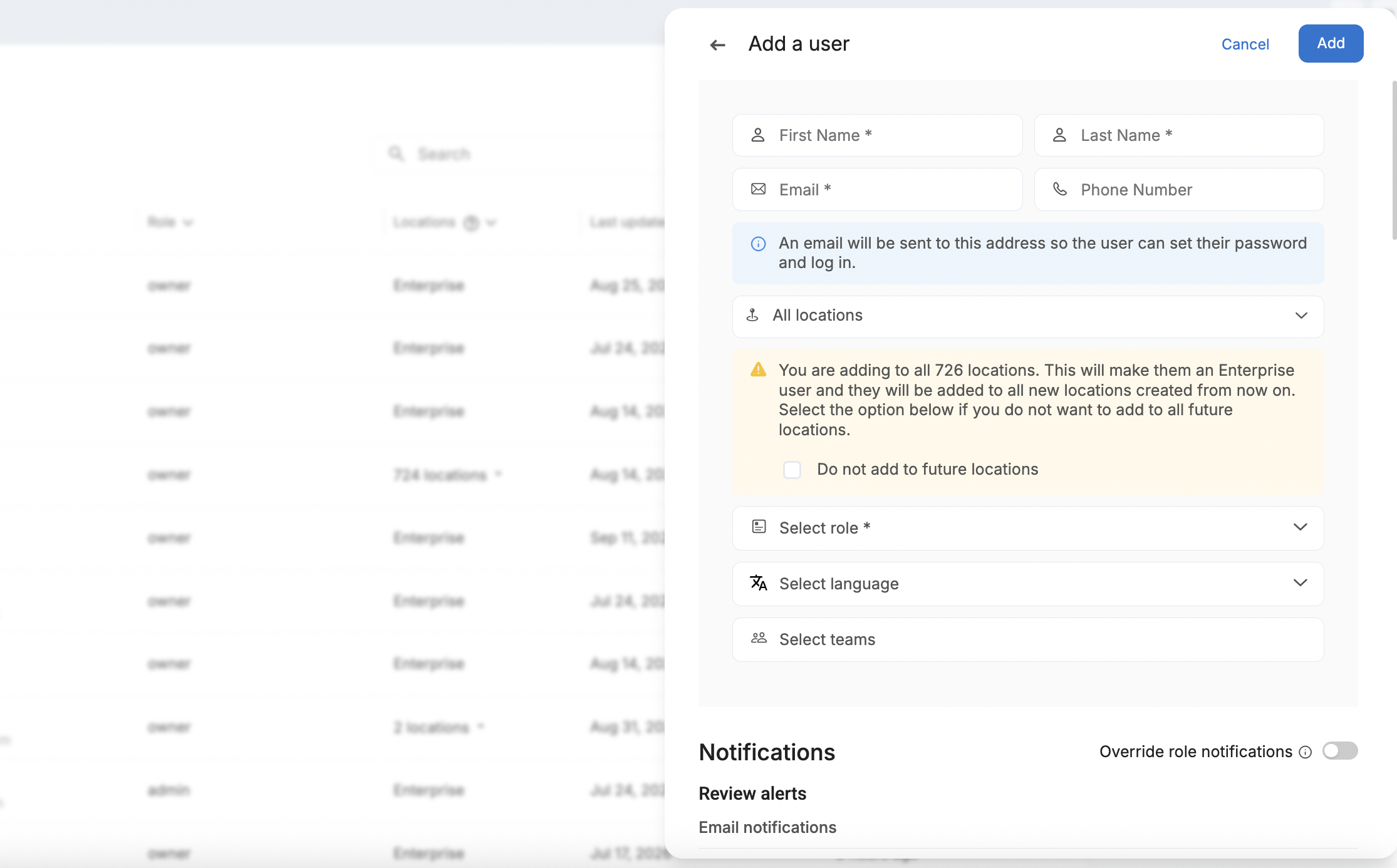Click the blue Add button
1397x868 pixels.
1331,43
